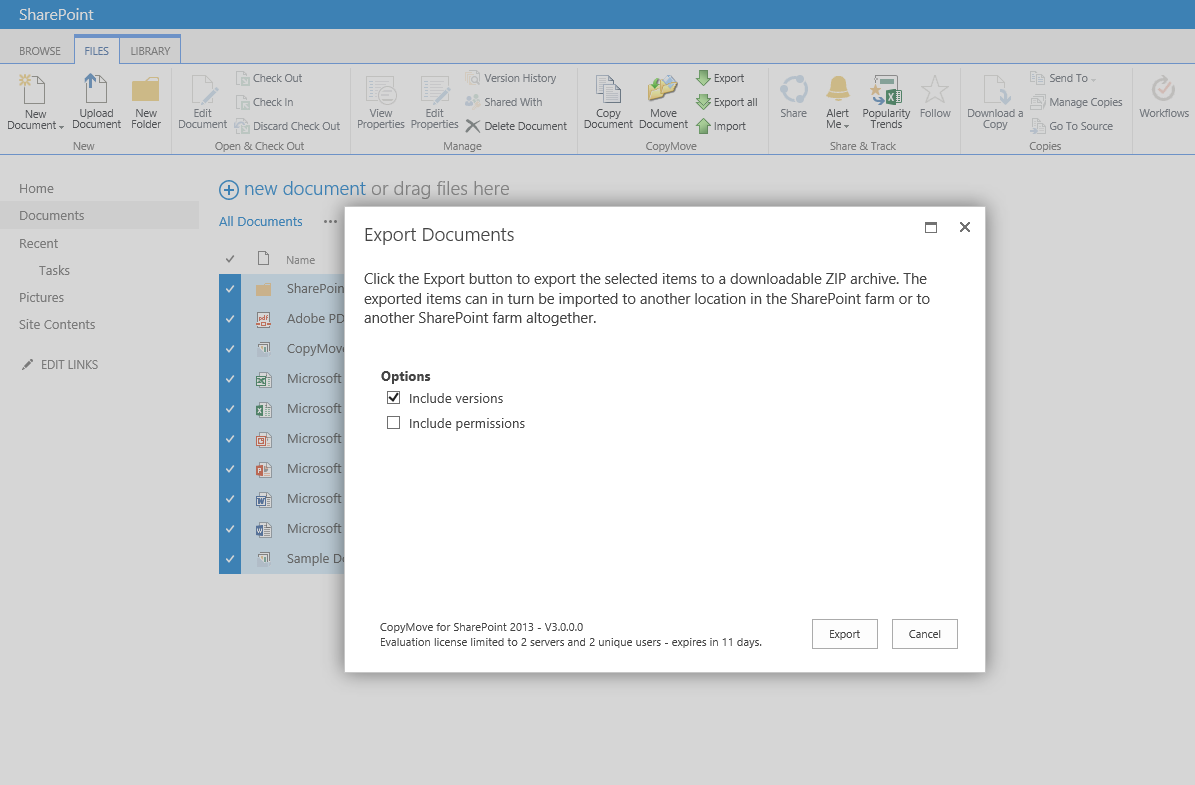Screen dimensions: 1195x785
Task: Open the views ellipsis menu
Action: tap(330, 222)
